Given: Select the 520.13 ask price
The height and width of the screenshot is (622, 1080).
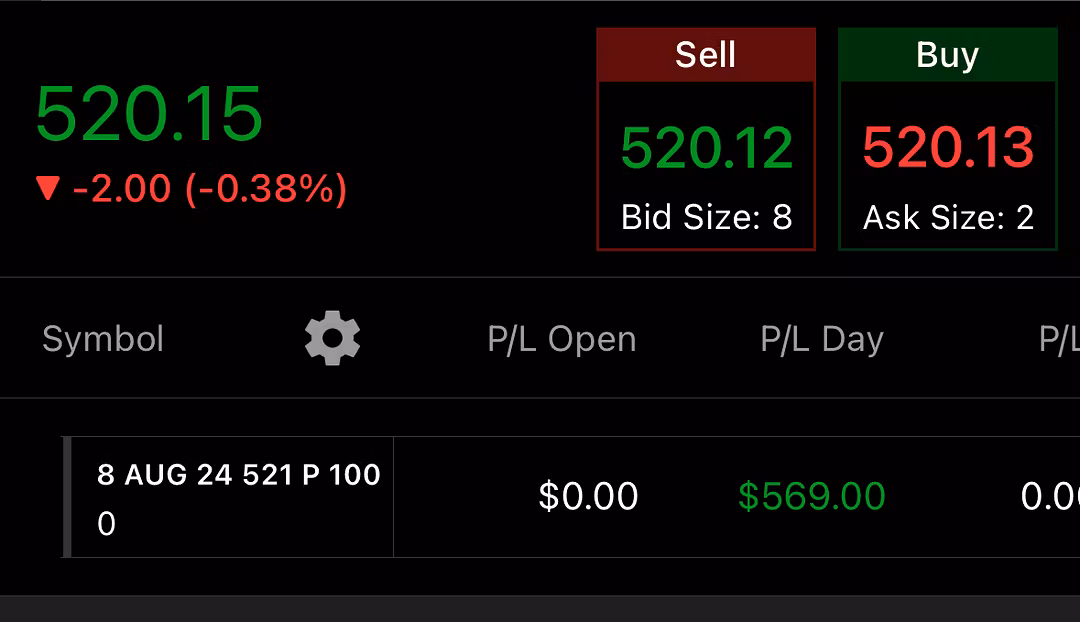Looking at the screenshot, I should coord(948,148).
